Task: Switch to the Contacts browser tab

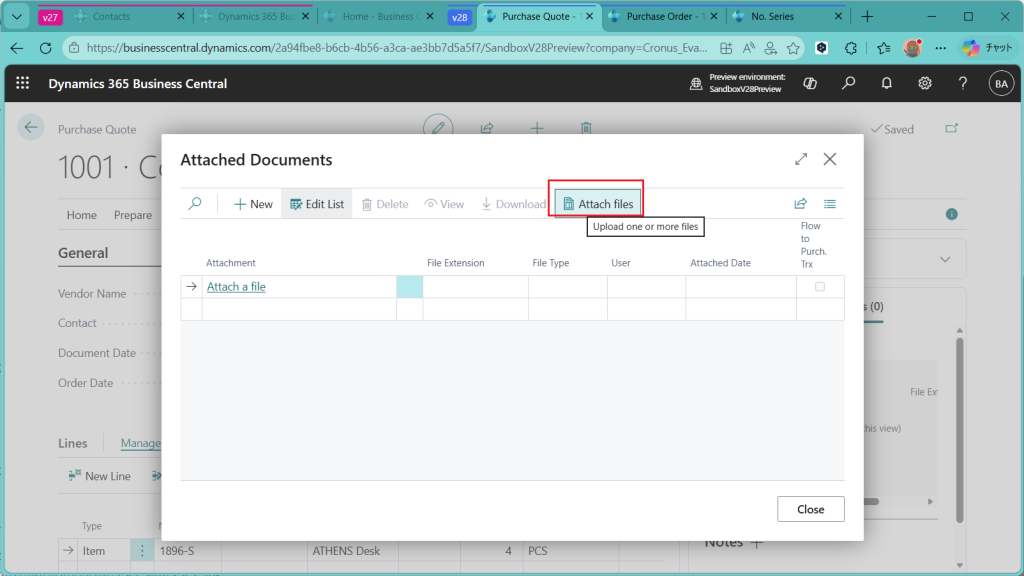Action: click(118, 17)
